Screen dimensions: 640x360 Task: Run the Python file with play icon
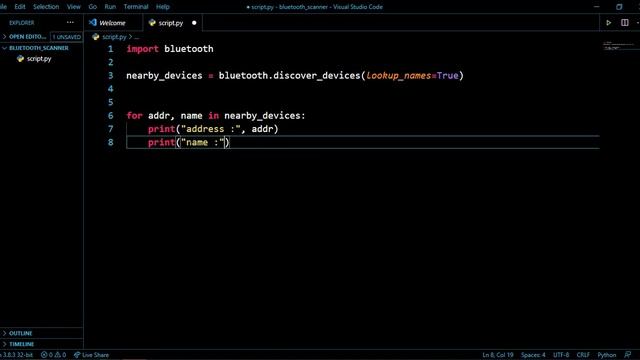click(x=608, y=23)
